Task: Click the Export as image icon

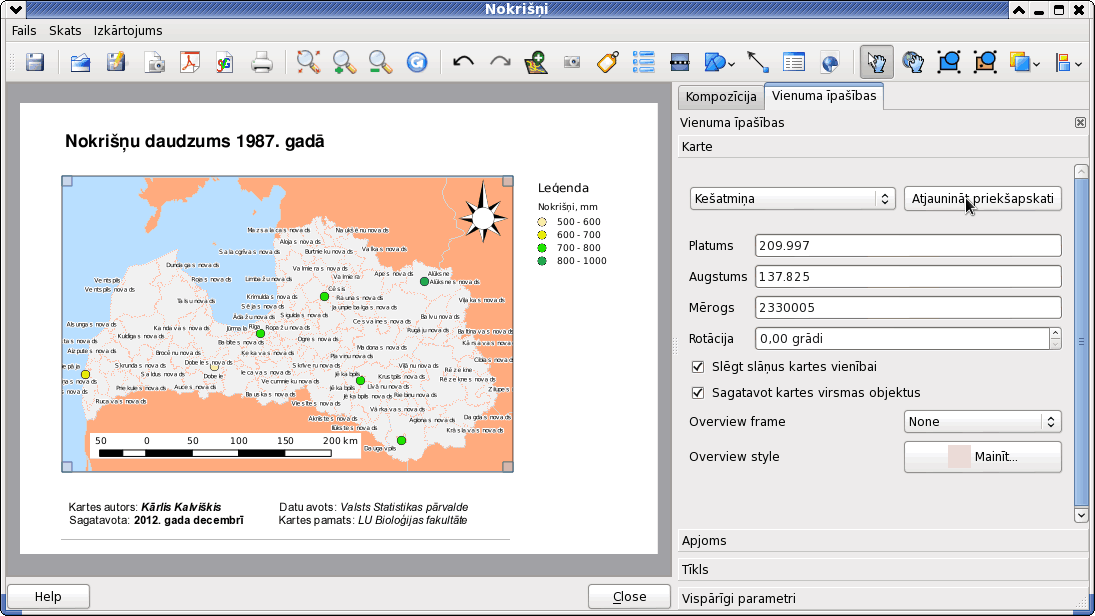Action: point(154,62)
